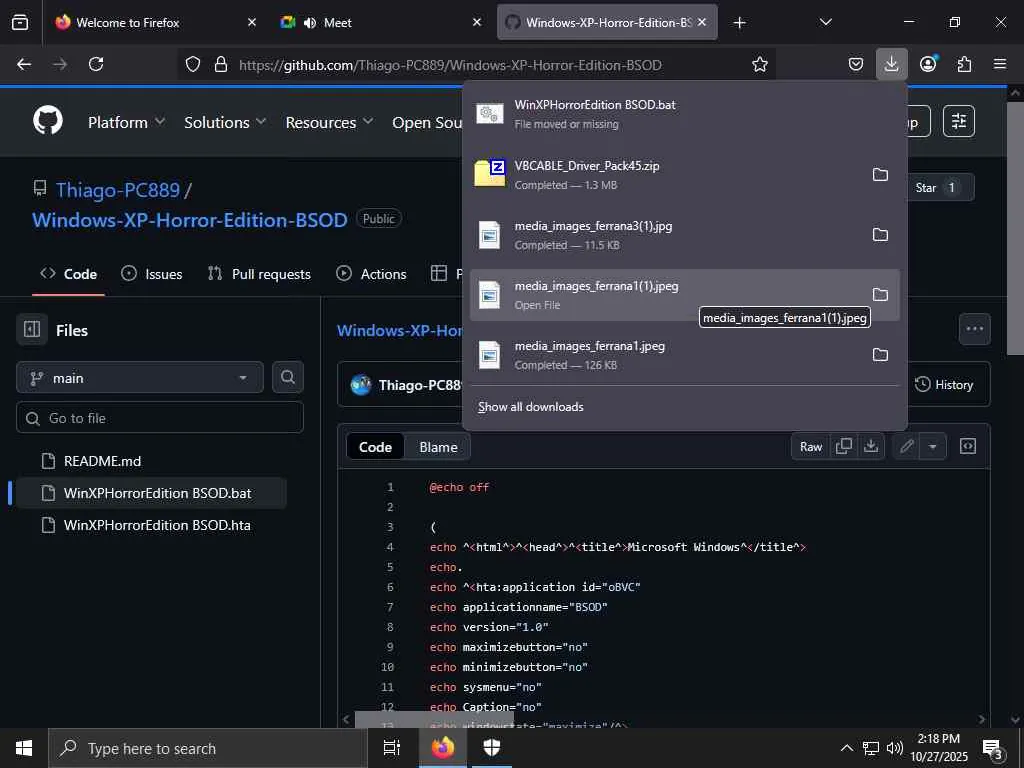Expand the Platform menu

pyautogui.click(x=126, y=122)
